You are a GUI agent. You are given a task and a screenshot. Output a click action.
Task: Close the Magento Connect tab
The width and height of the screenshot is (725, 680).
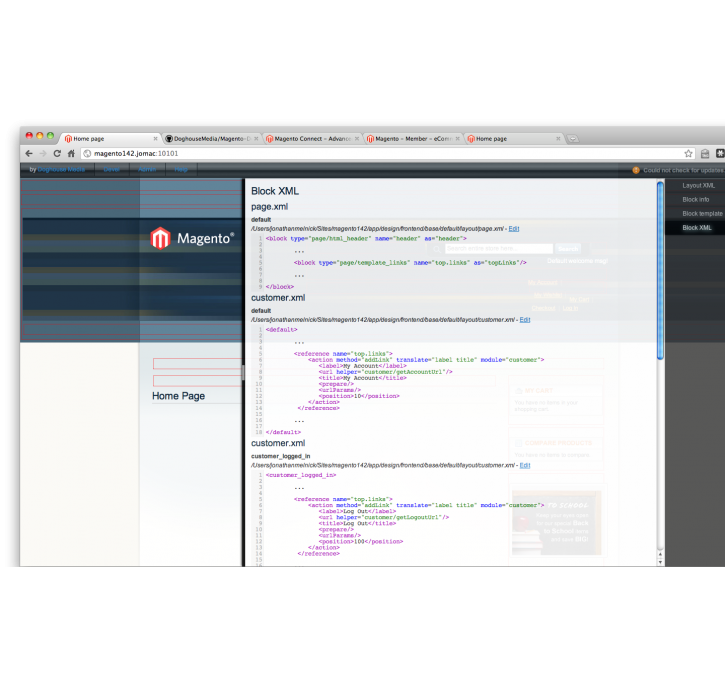(x=357, y=139)
